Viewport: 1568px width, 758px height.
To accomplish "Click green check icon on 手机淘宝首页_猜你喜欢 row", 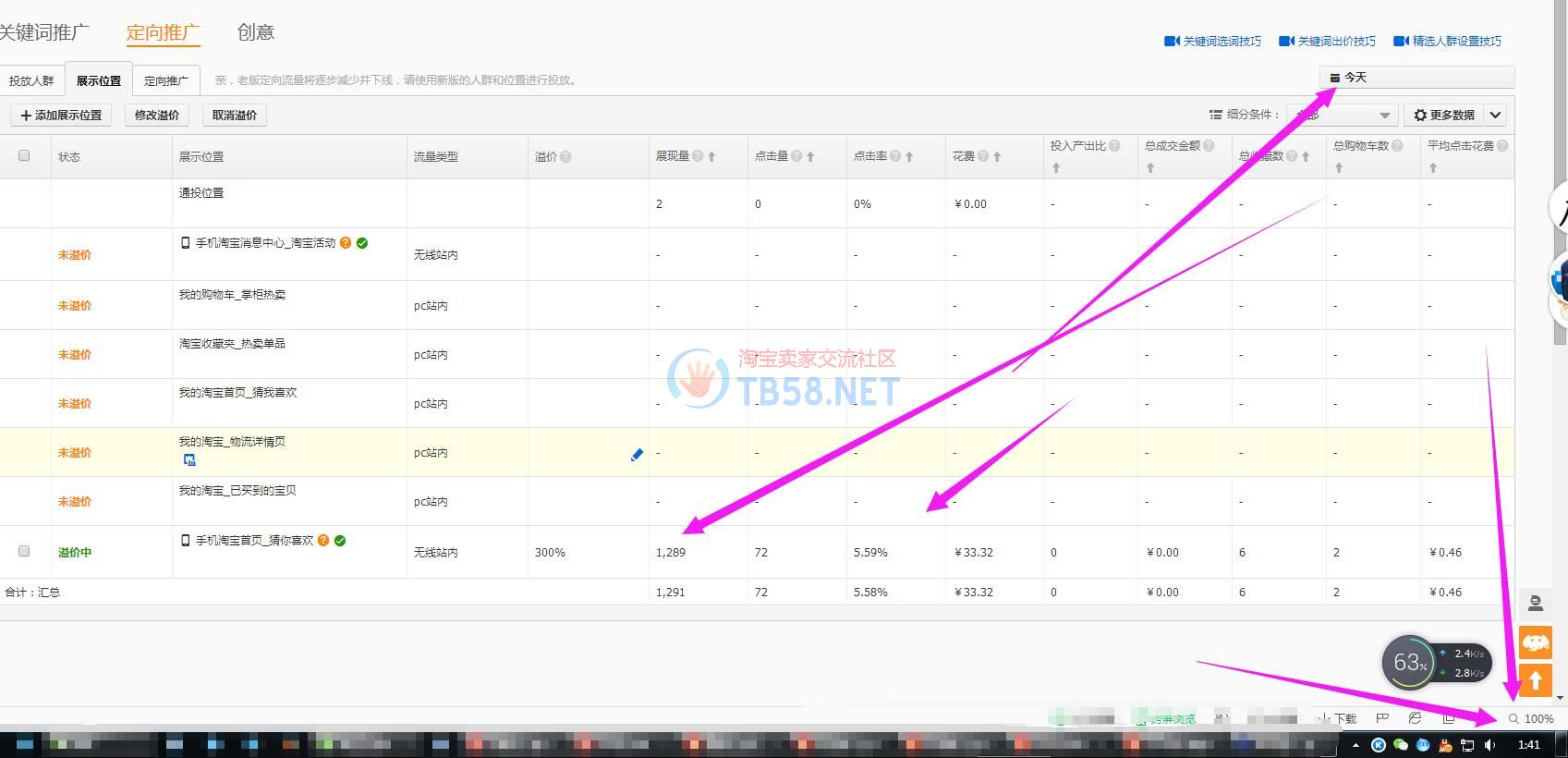I will (x=340, y=541).
